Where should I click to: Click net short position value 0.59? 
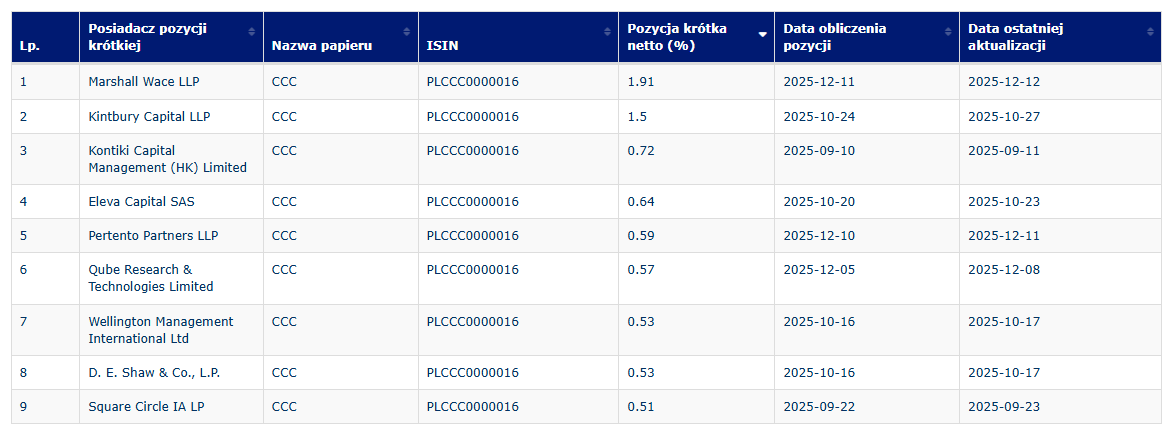[x=641, y=235]
